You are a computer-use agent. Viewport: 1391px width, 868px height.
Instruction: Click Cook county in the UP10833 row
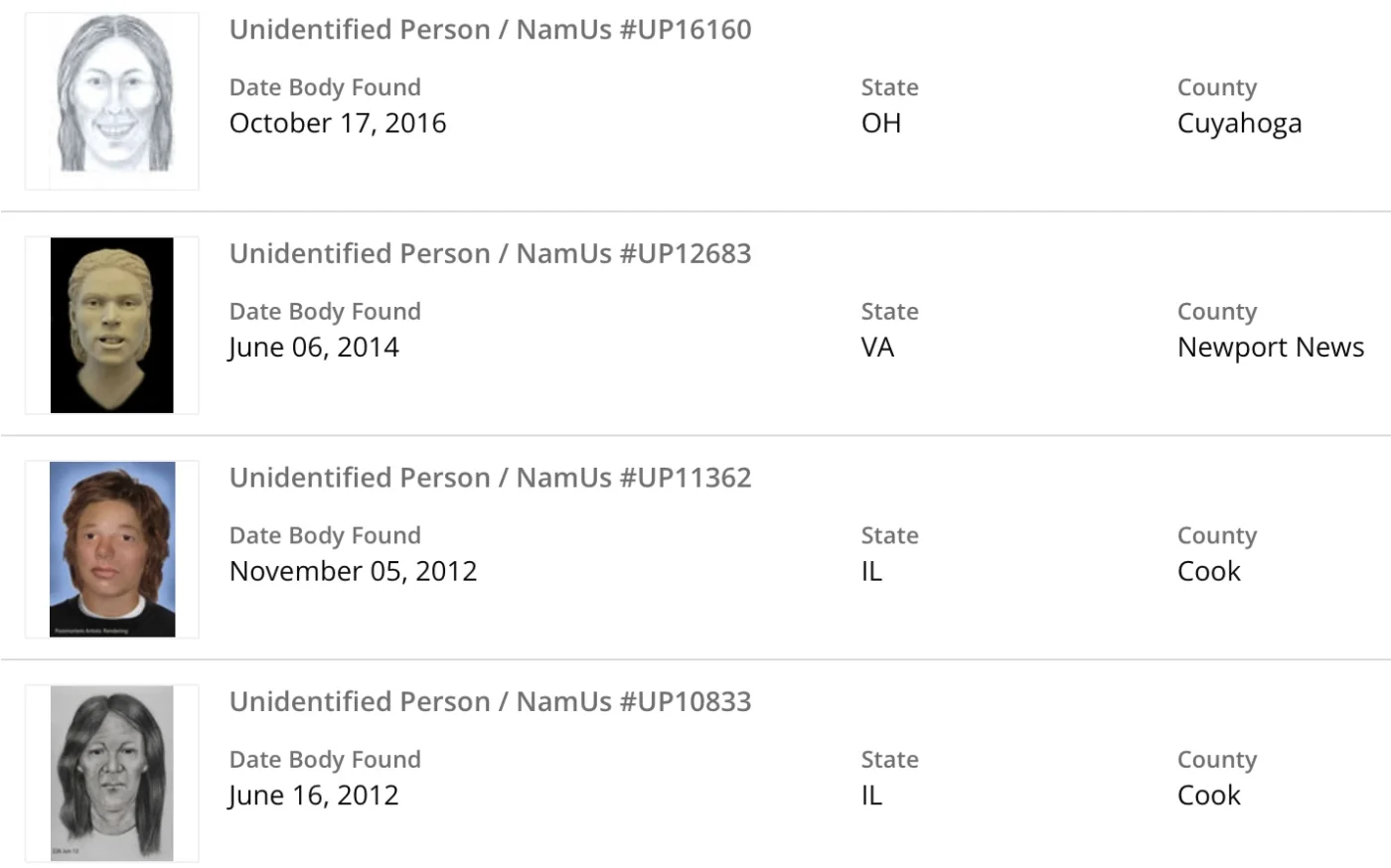(x=1209, y=796)
